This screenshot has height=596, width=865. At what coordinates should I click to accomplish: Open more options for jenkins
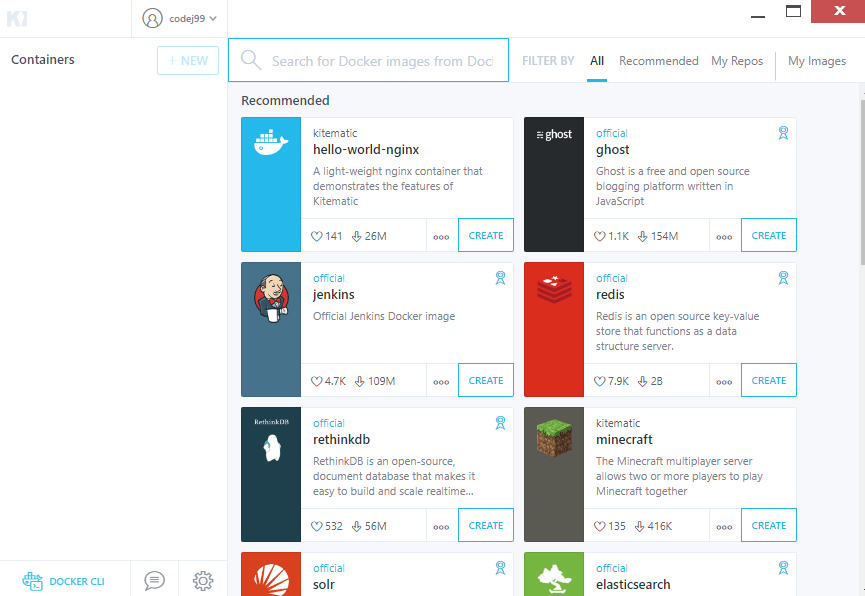pos(441,382)
